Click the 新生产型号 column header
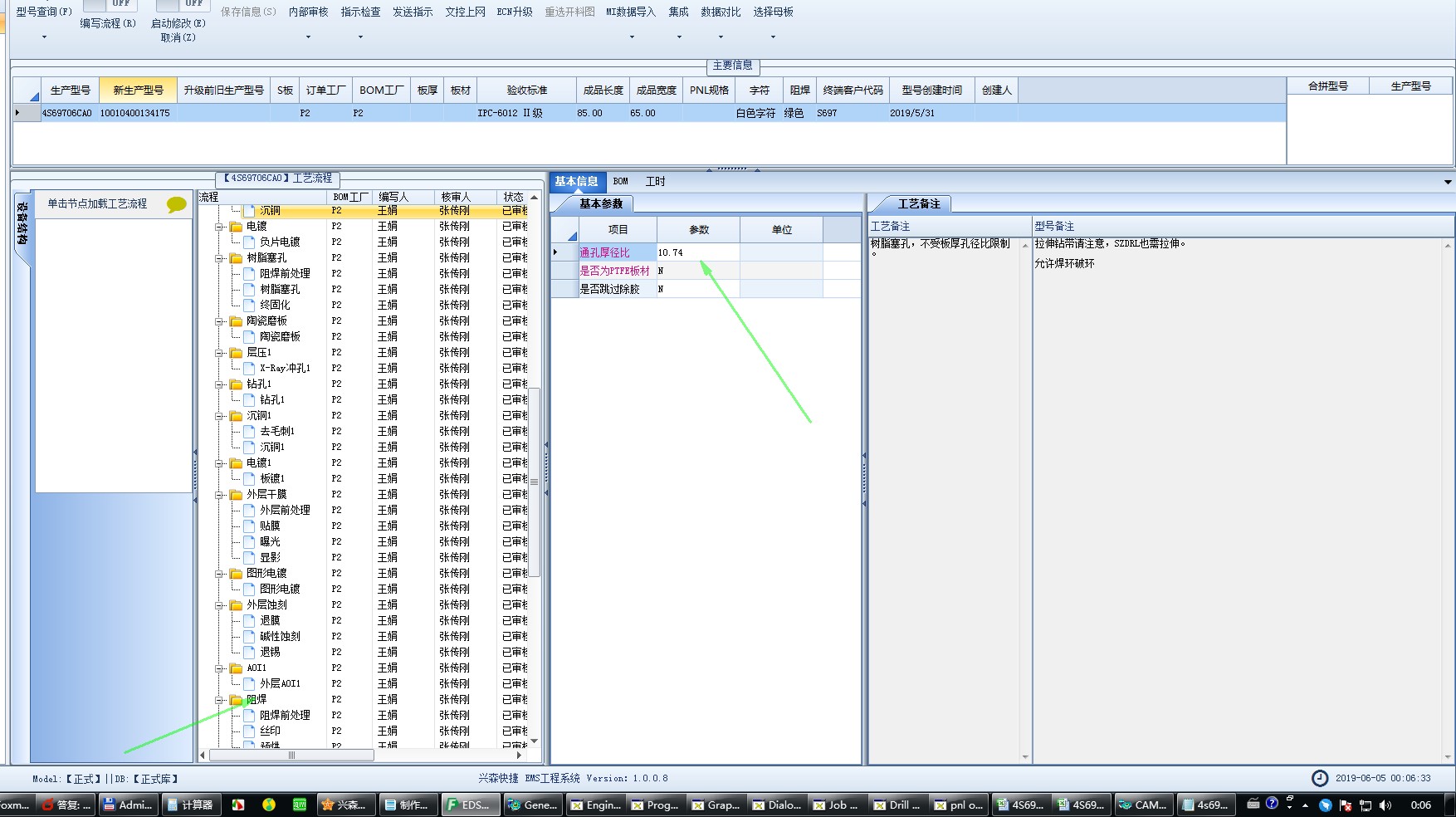The width and height of the screenshot is (1456, 817). click(x=138, y=90)
